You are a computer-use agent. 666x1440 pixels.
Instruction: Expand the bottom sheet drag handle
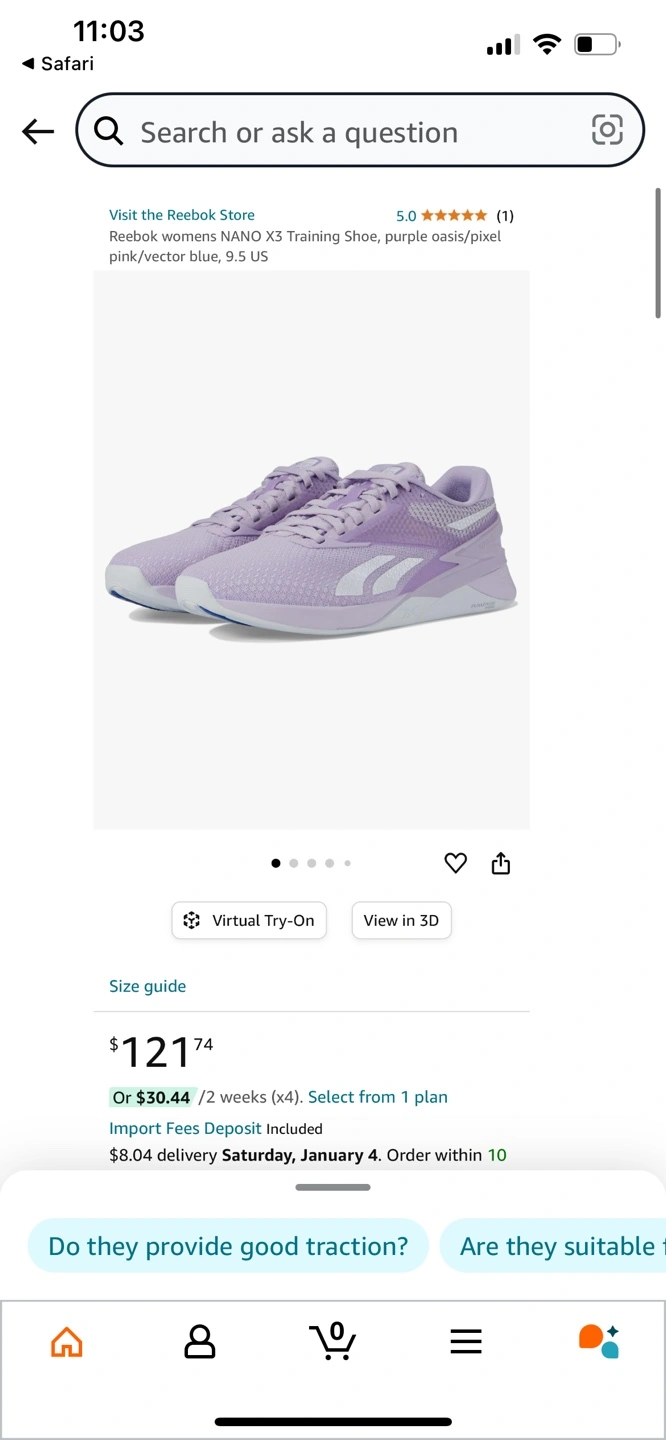333,1187
